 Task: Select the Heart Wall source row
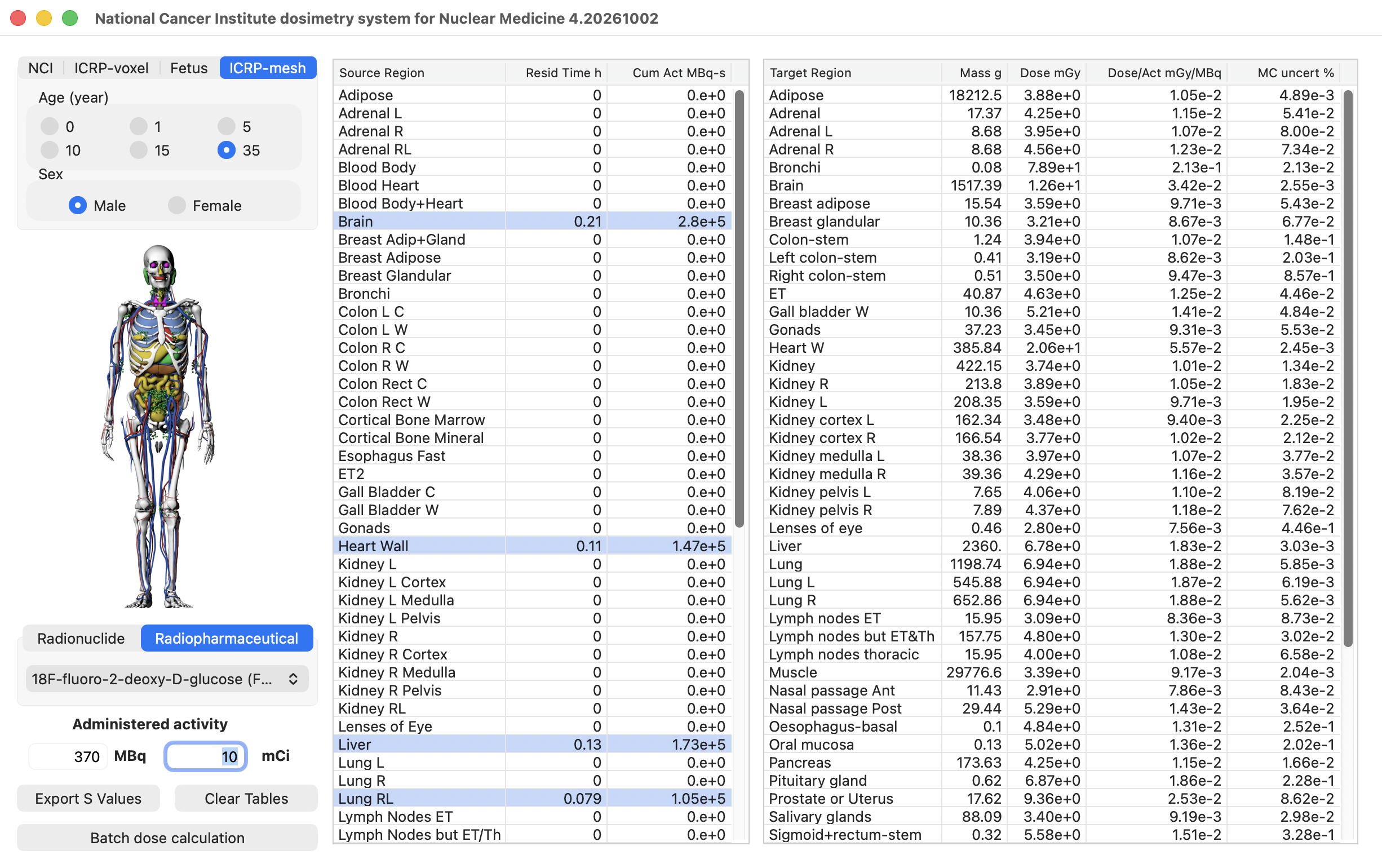532,546
